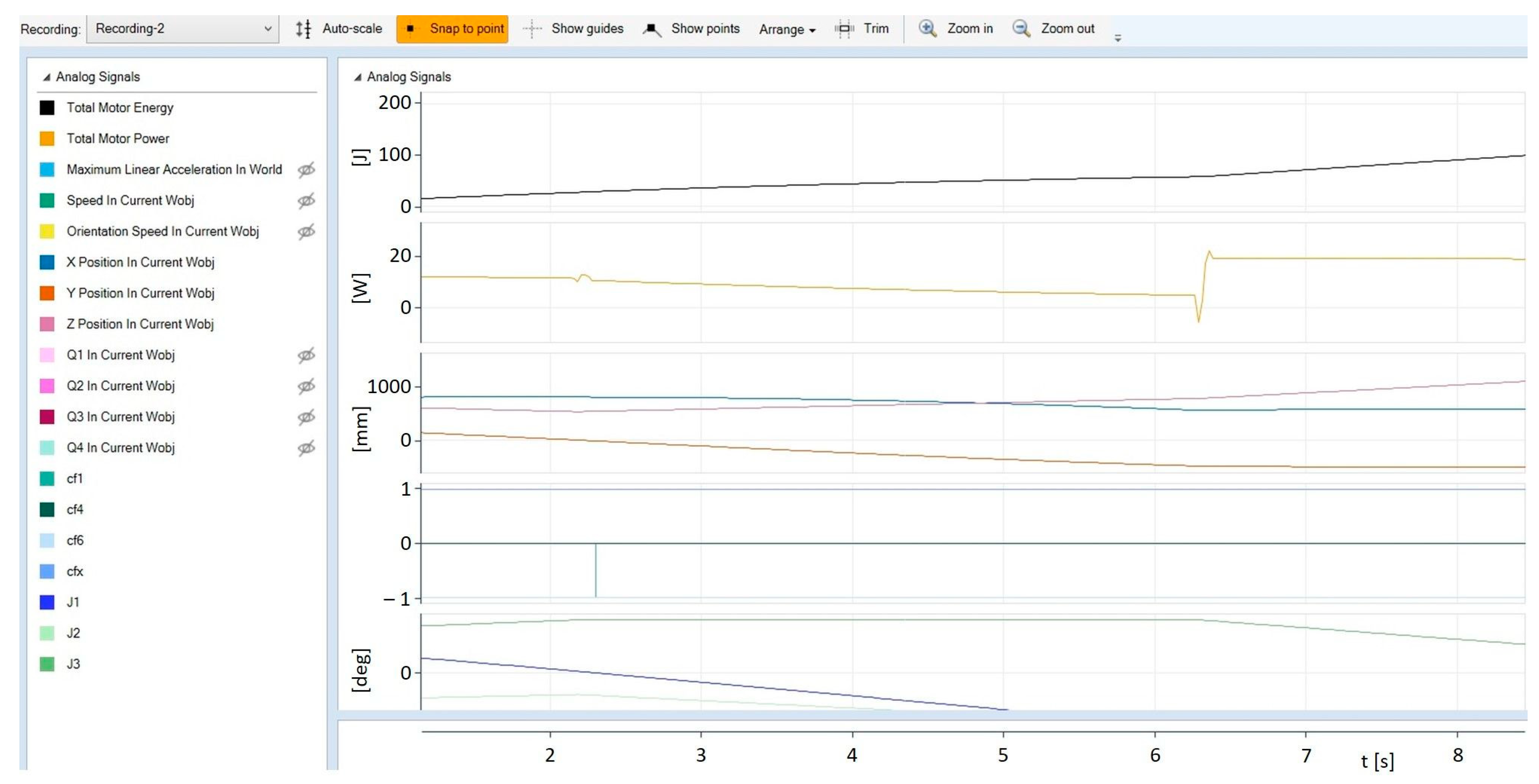Open the Arrange dropdown menu
This screenshot has height=784, width=1539.
click(787, 29)
